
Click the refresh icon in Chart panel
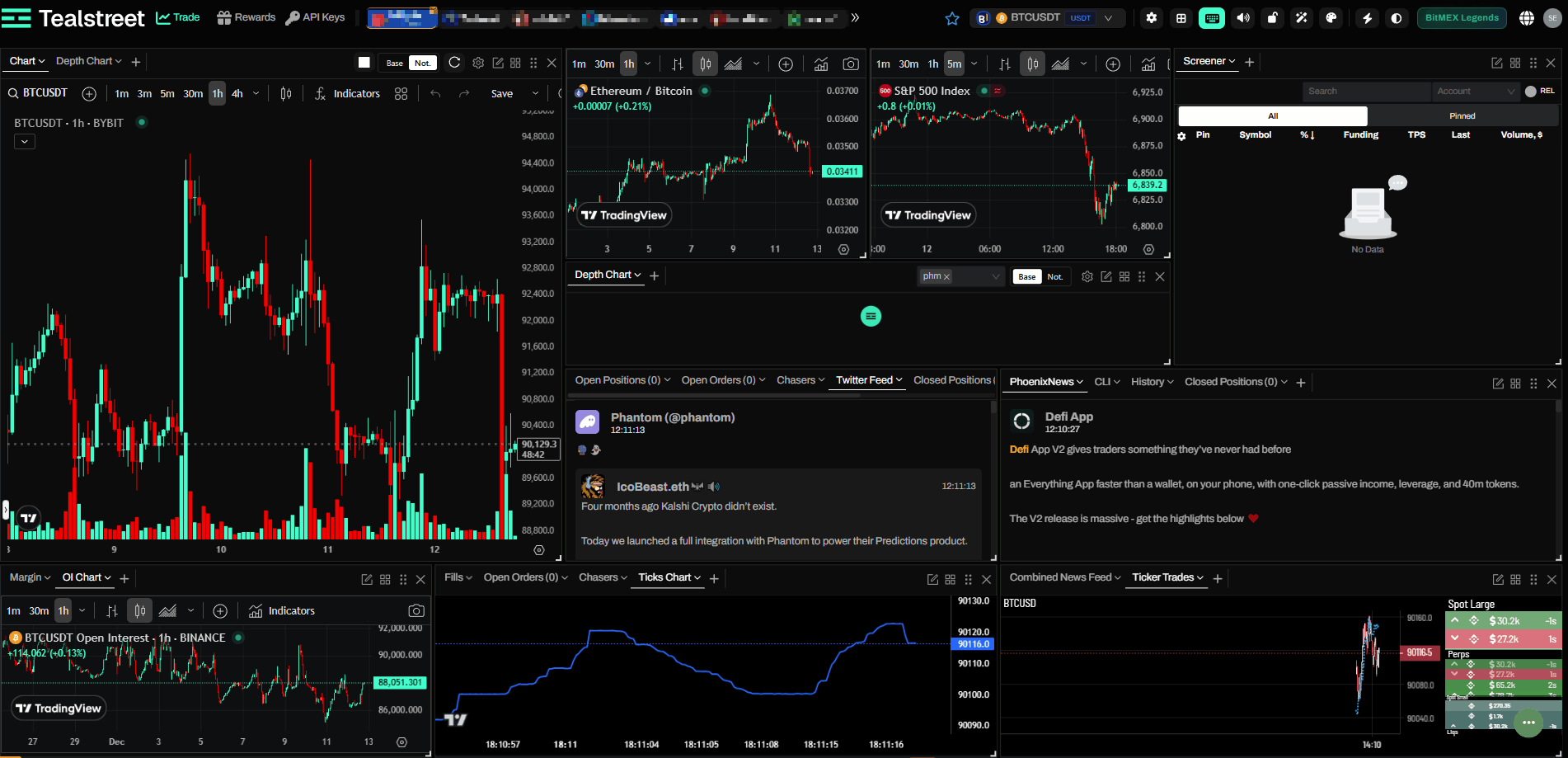click(454, 63)
